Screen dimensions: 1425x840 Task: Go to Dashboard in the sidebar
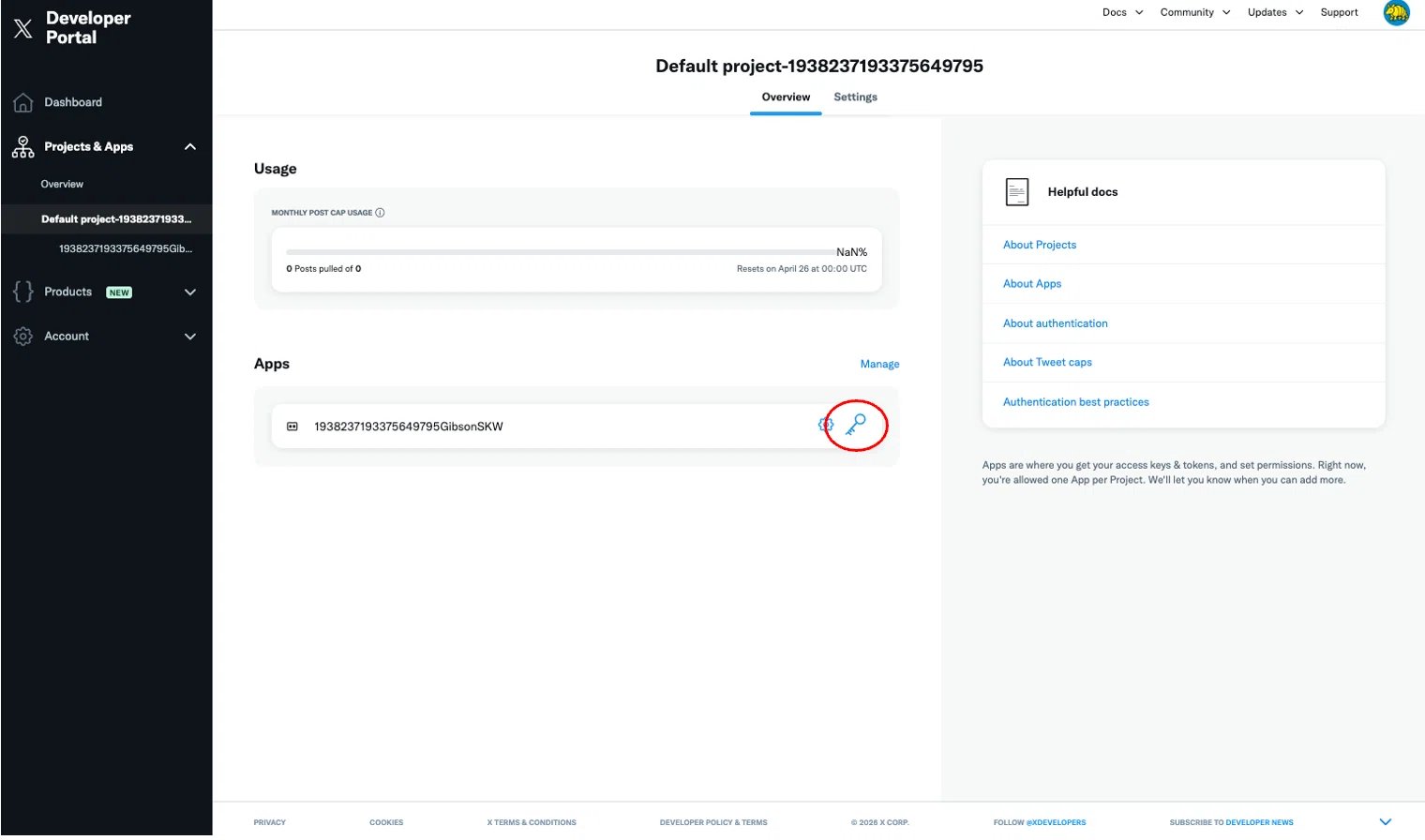(73, 102)
